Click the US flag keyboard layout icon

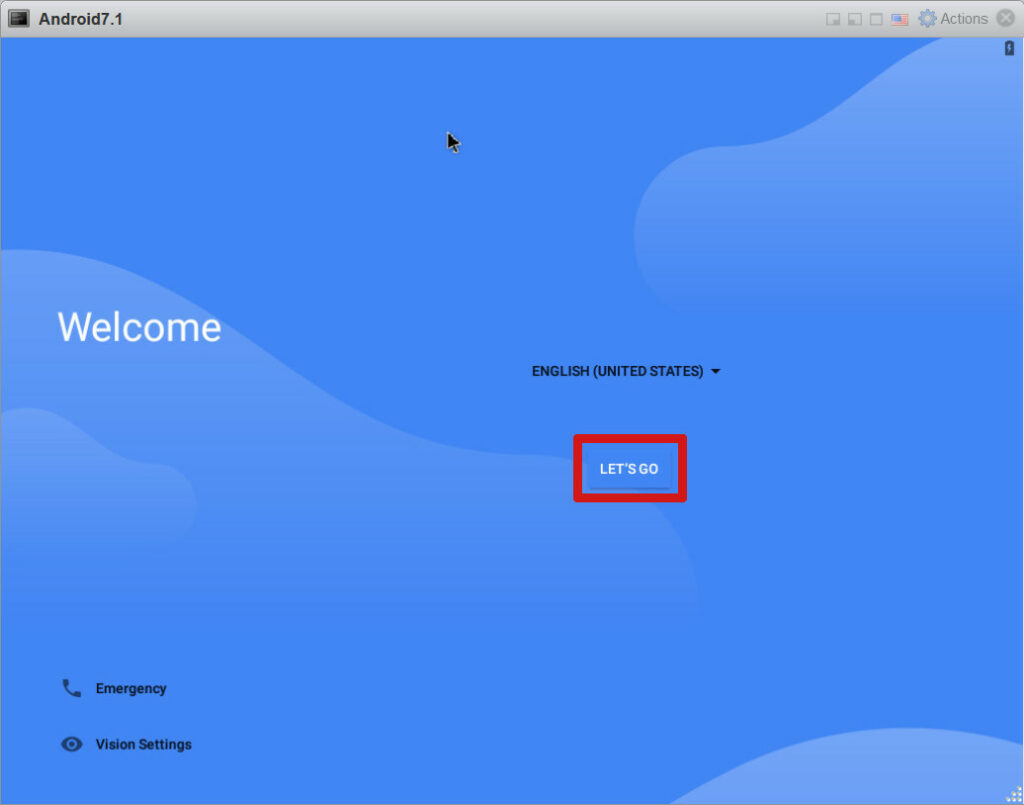click(899, 19)
